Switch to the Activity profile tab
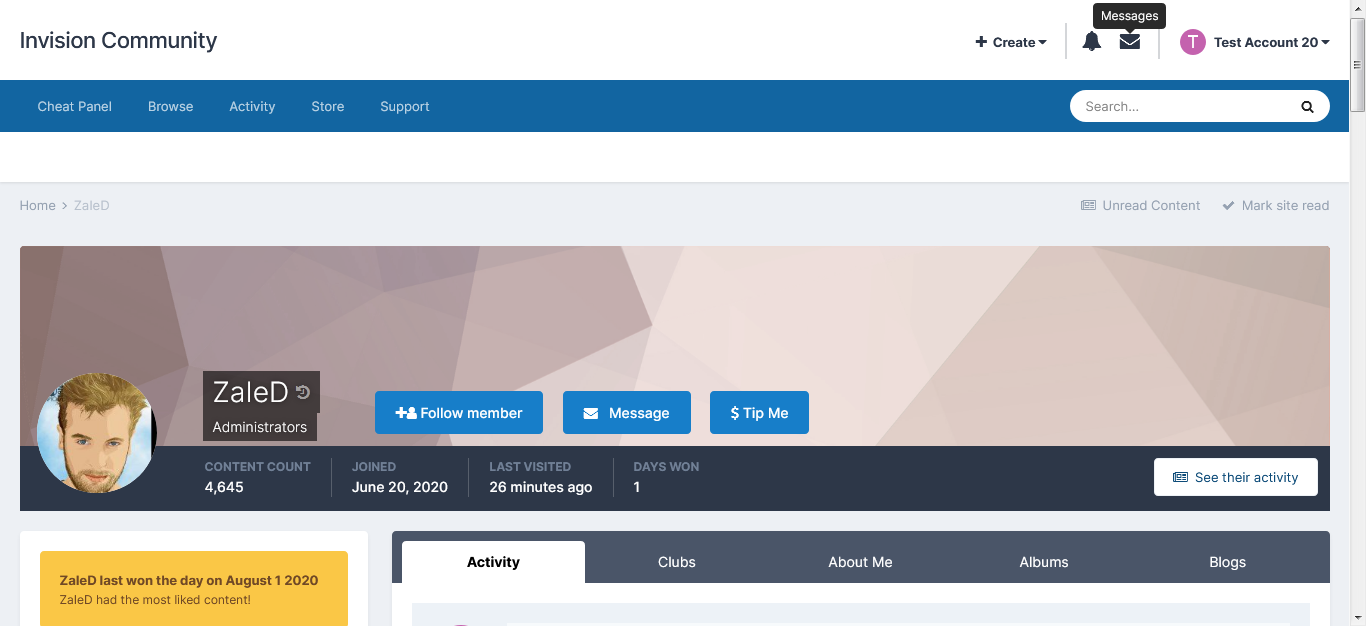 493,562
